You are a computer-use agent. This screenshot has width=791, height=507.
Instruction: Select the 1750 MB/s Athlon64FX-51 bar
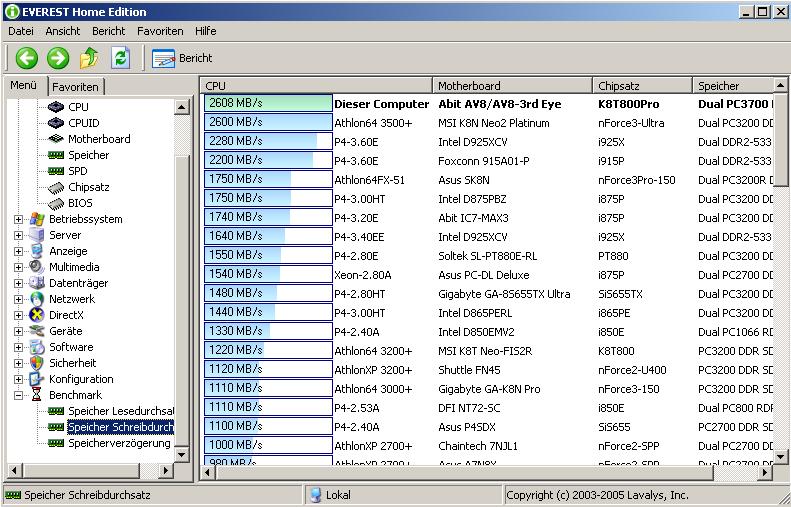(268, 179)
